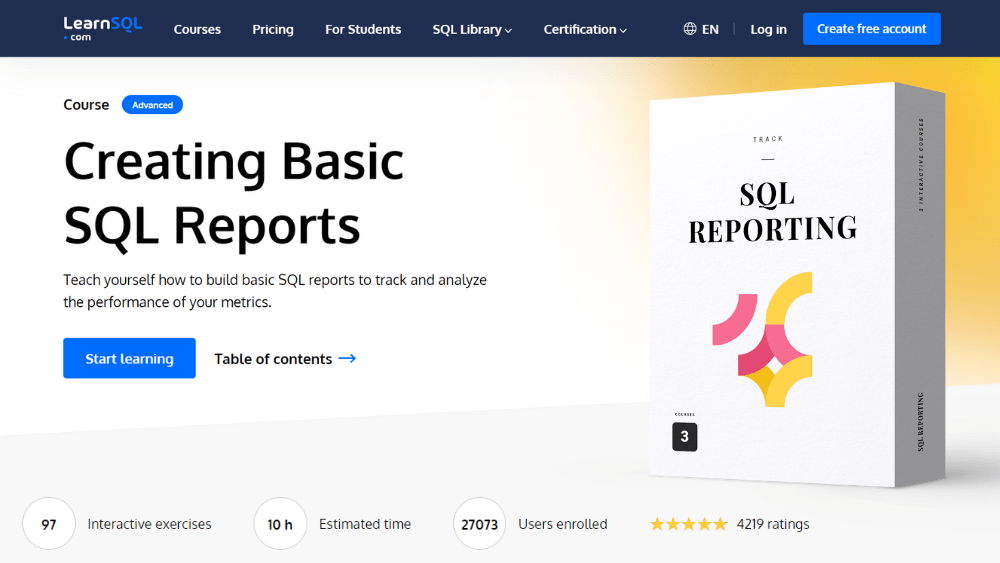The height and width of the screenshot is (563, 1000).
Task: Click the Estimated time label
Action: tap(365, 524)
